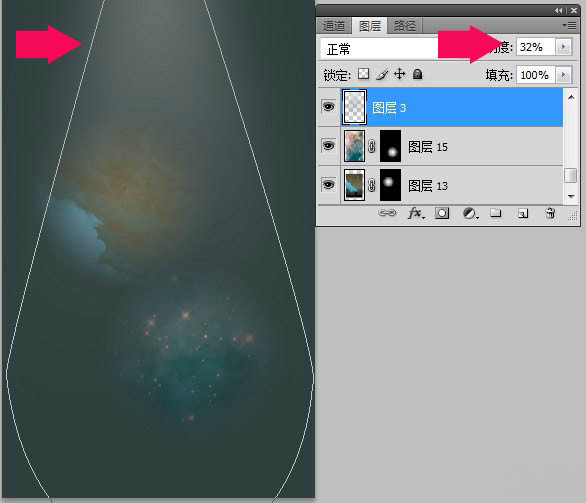The width and height of the screenshot is (586, 503).
Task: Hide 图层 3 layer visibility
Action: click(329, 107)
